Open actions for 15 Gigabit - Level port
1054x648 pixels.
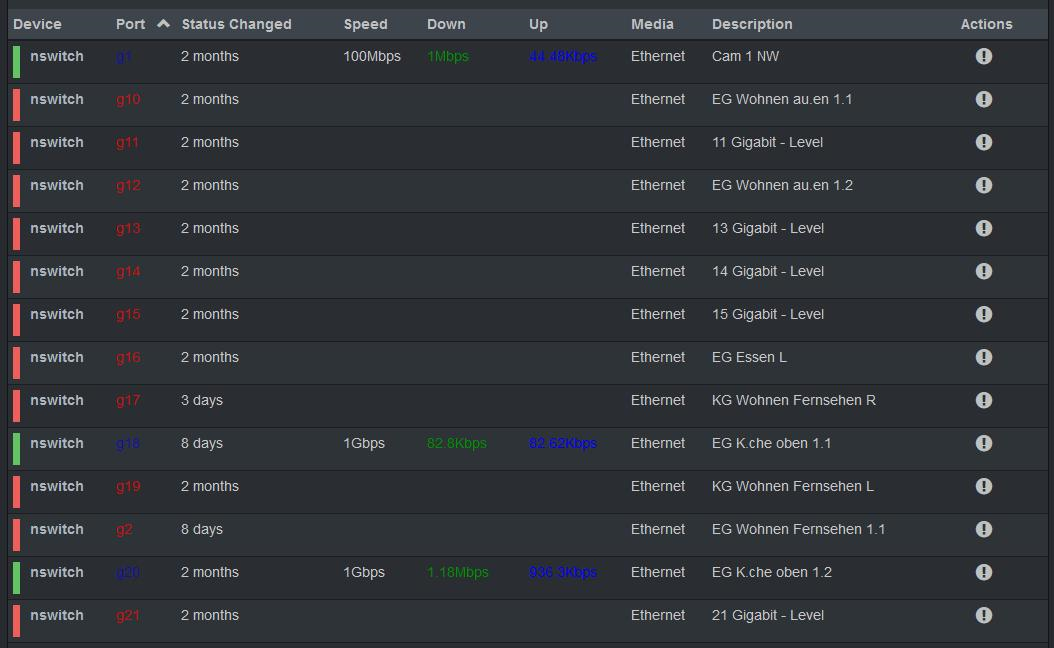(984, 314)
